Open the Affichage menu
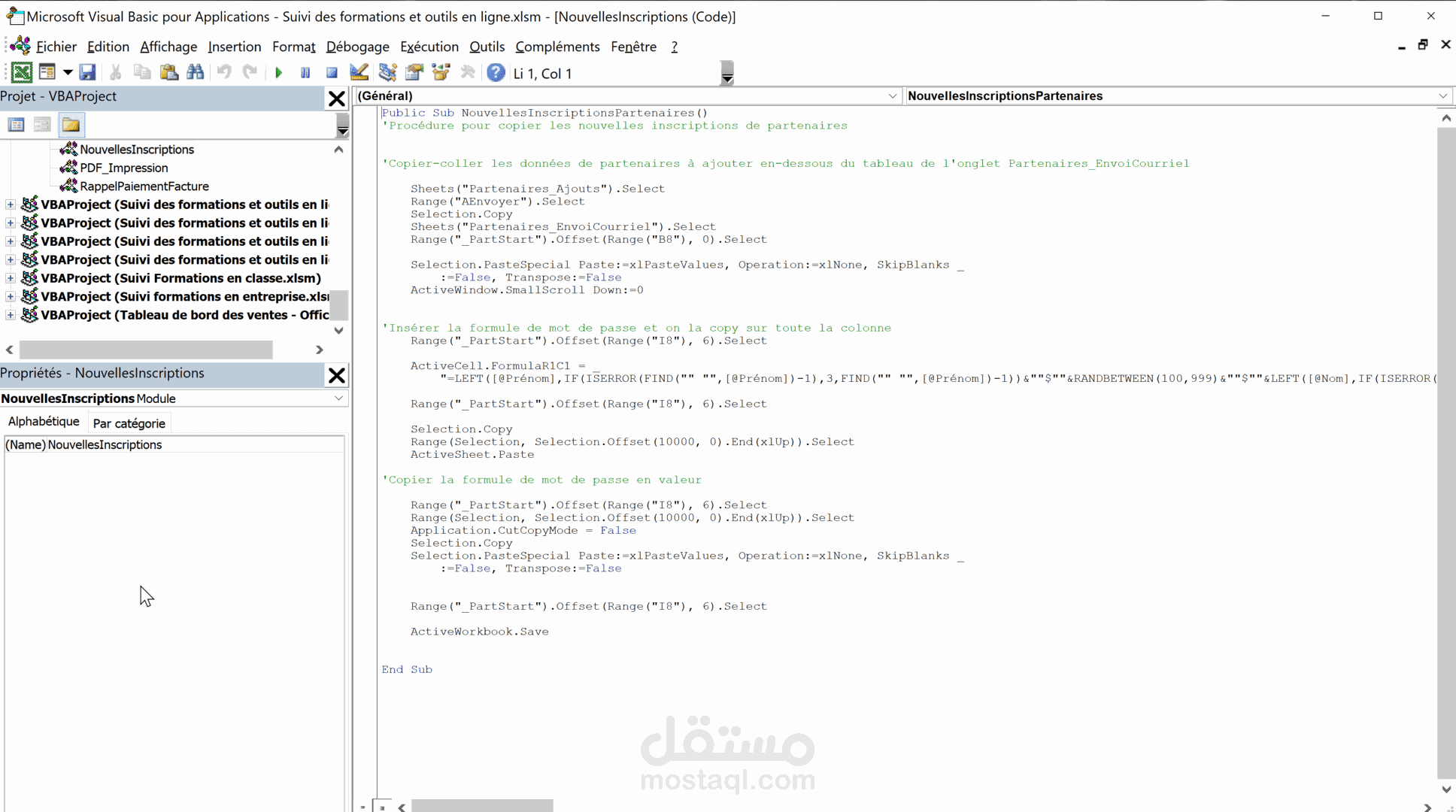1456x812 pixels. coord(168,47)
